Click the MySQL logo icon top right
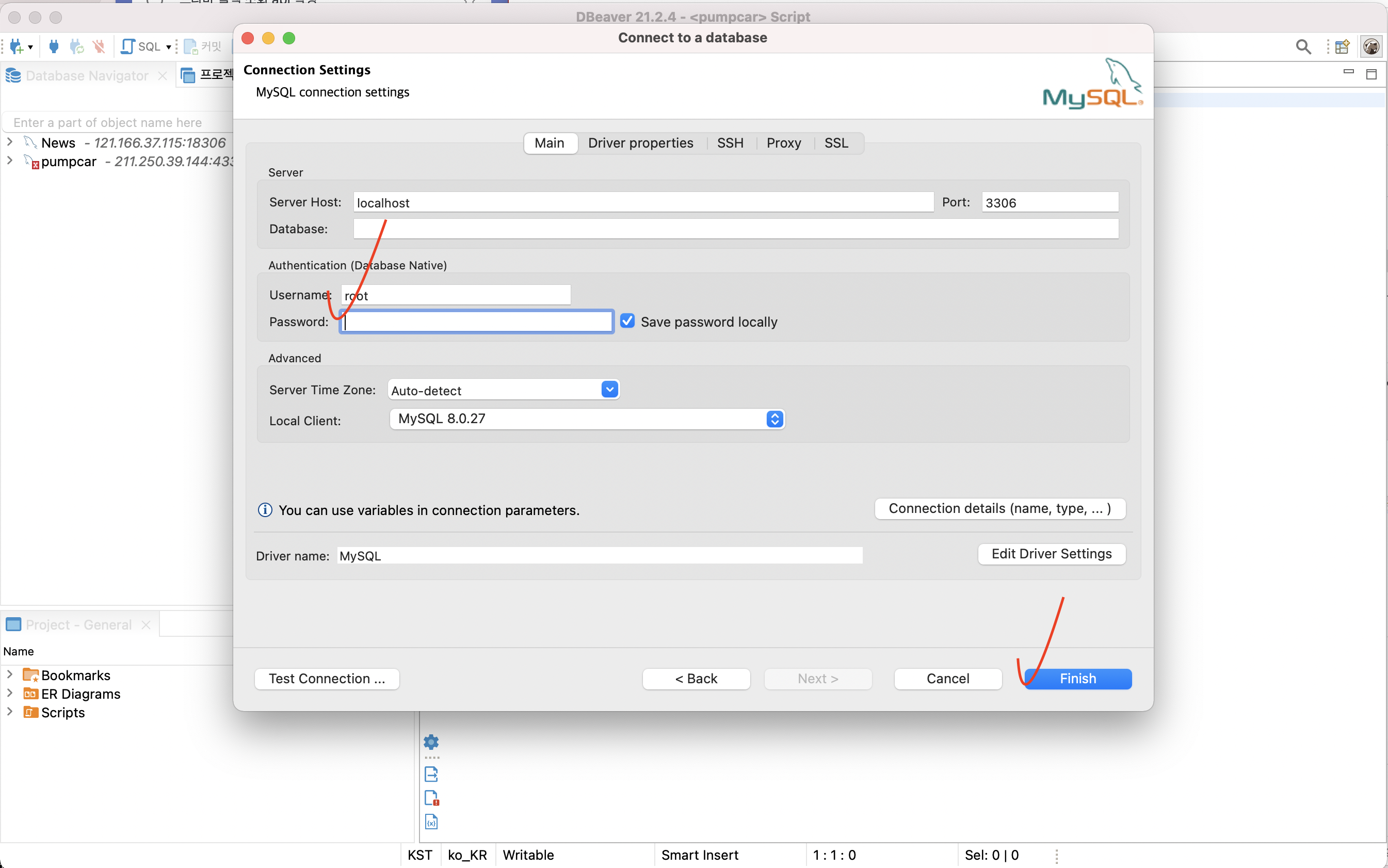This screenshot has width=1388, height=868. [x=1091, y=84]
